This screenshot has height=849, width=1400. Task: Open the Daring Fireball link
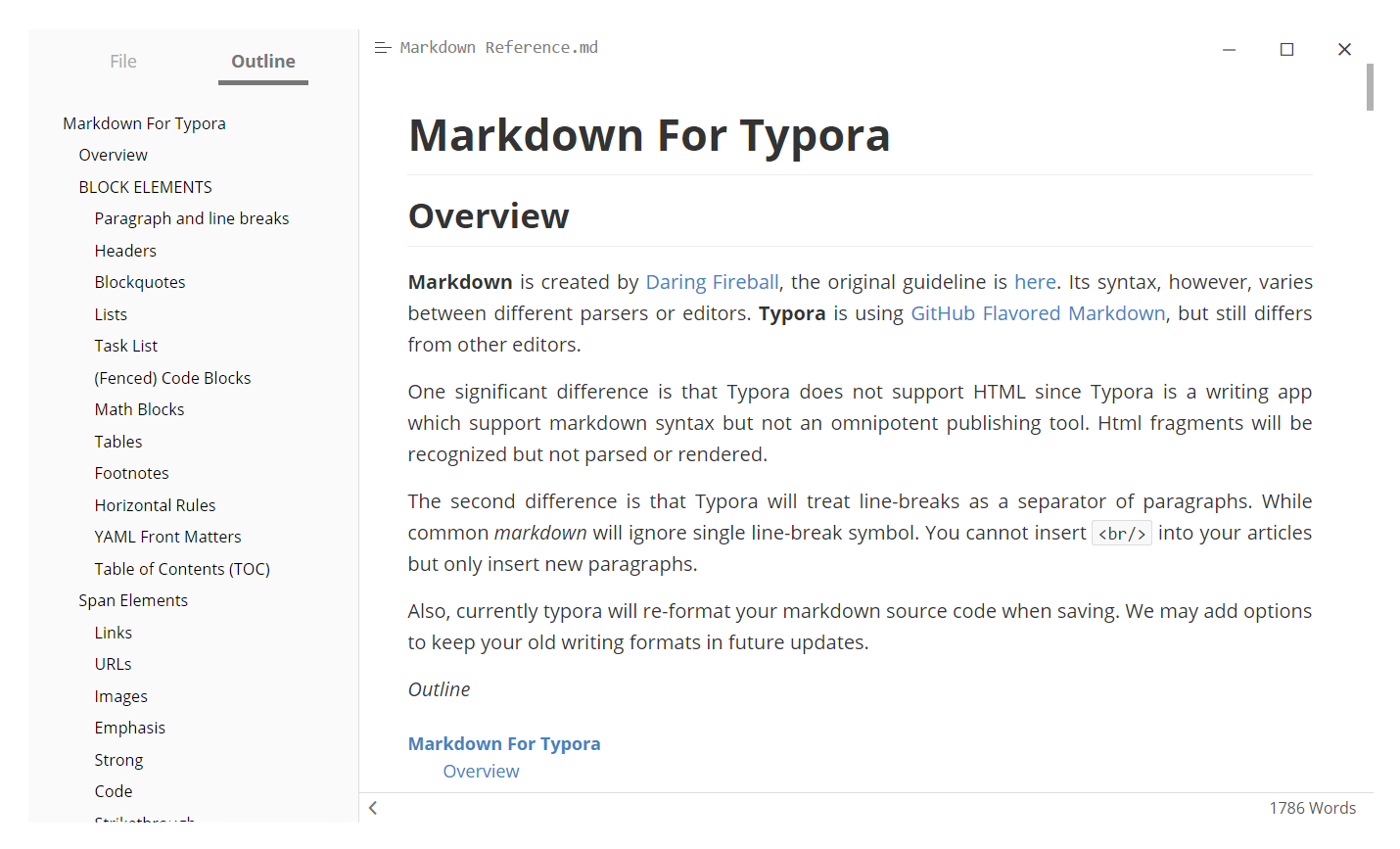712,282
